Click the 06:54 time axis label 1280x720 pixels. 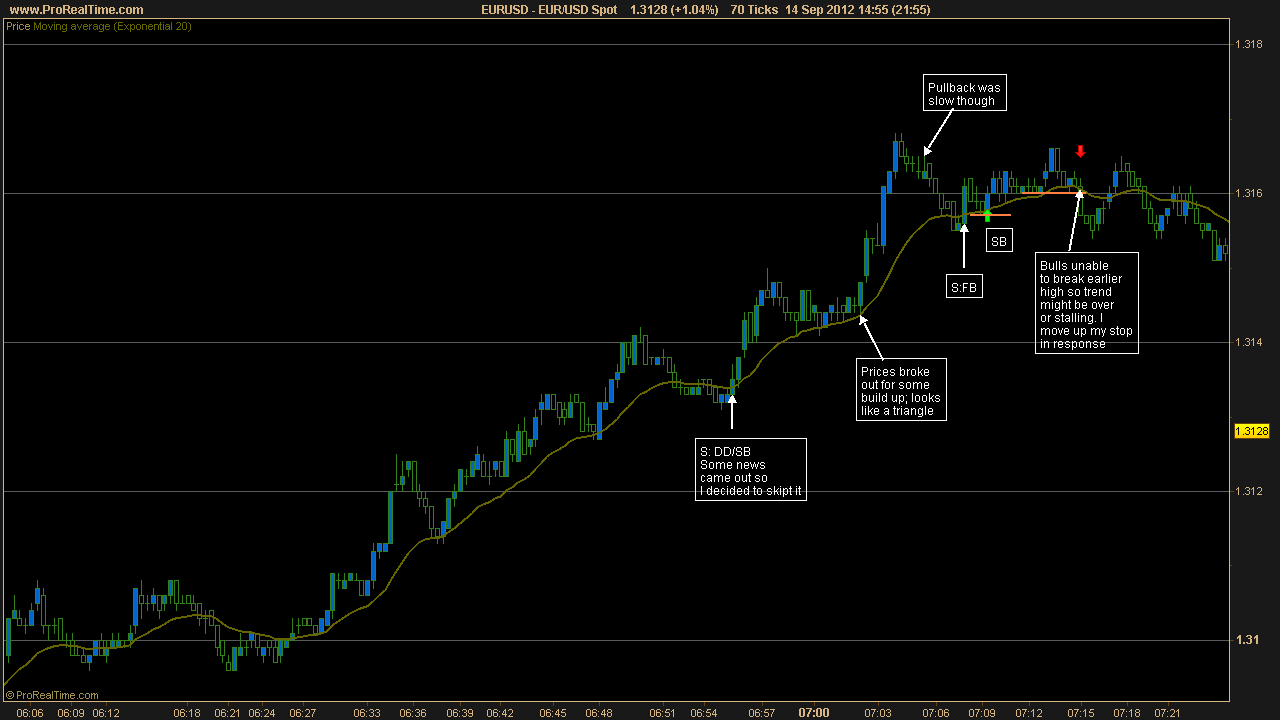tap(705, 713)
